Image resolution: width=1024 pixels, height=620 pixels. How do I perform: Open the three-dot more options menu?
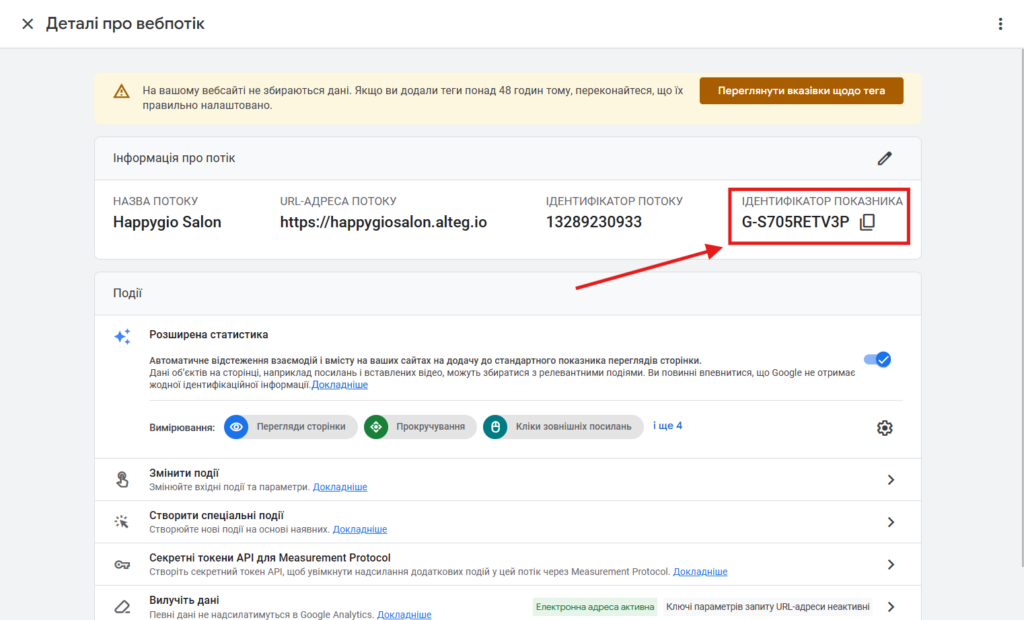tap(999, 23)
